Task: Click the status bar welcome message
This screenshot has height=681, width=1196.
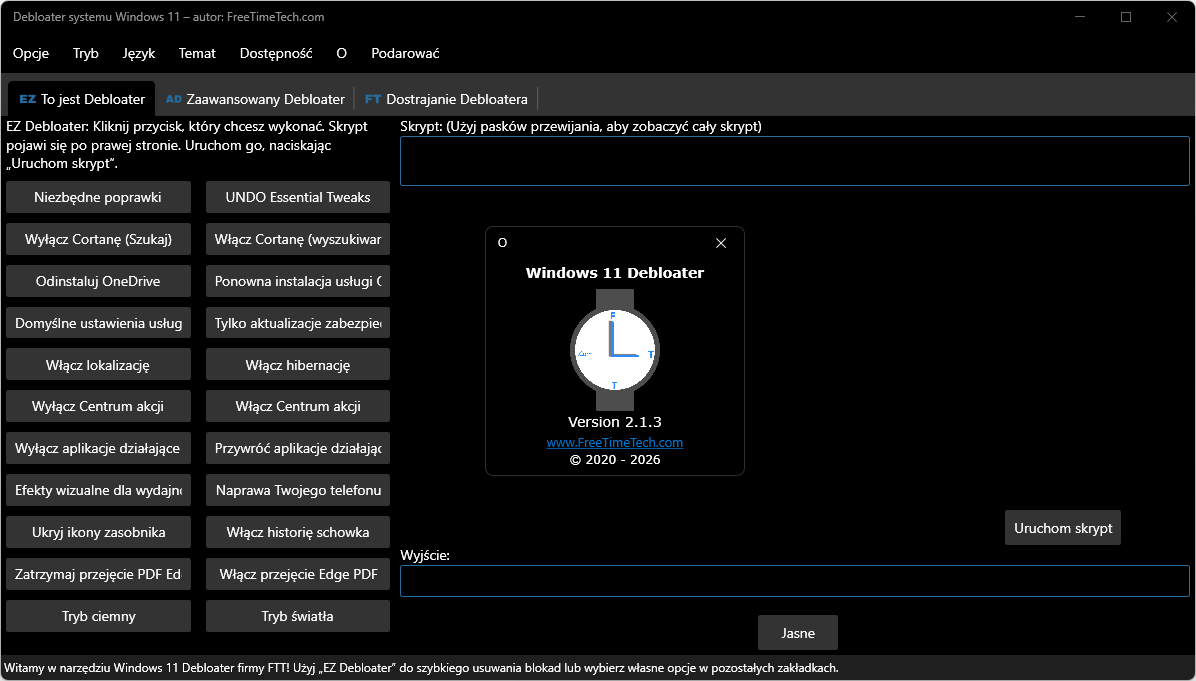Action: 422,668
